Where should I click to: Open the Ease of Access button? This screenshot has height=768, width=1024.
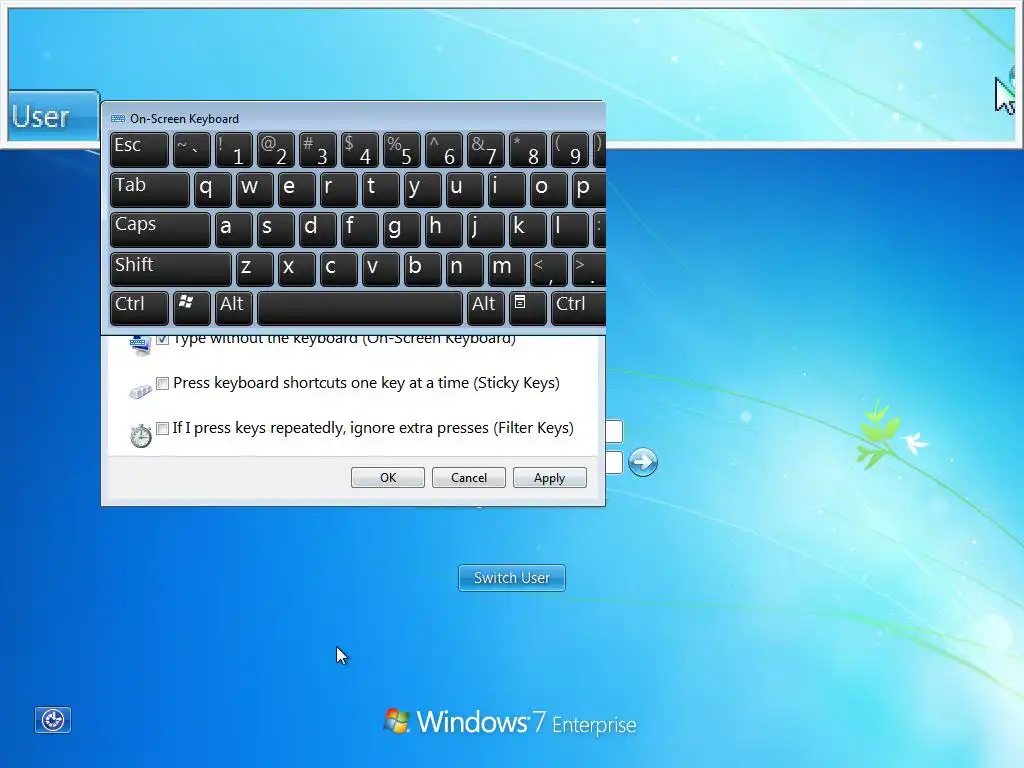(53, 720)
